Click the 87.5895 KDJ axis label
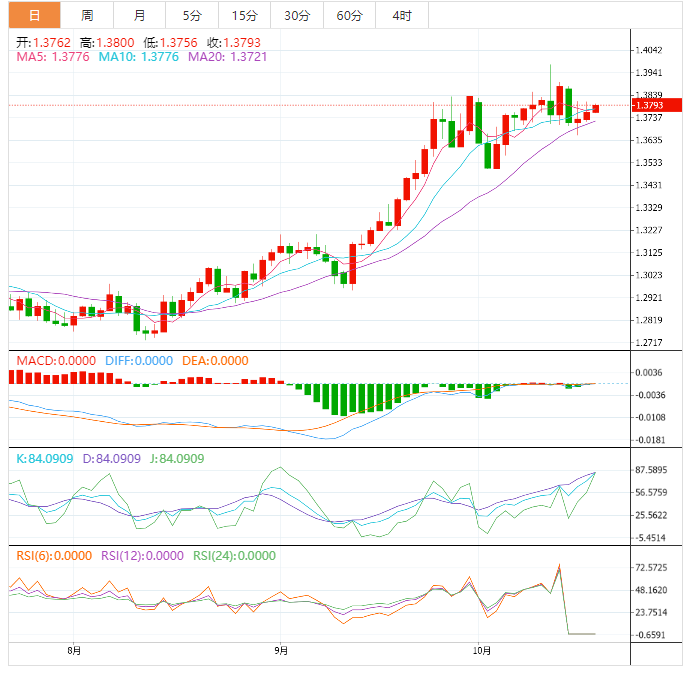 651,470
